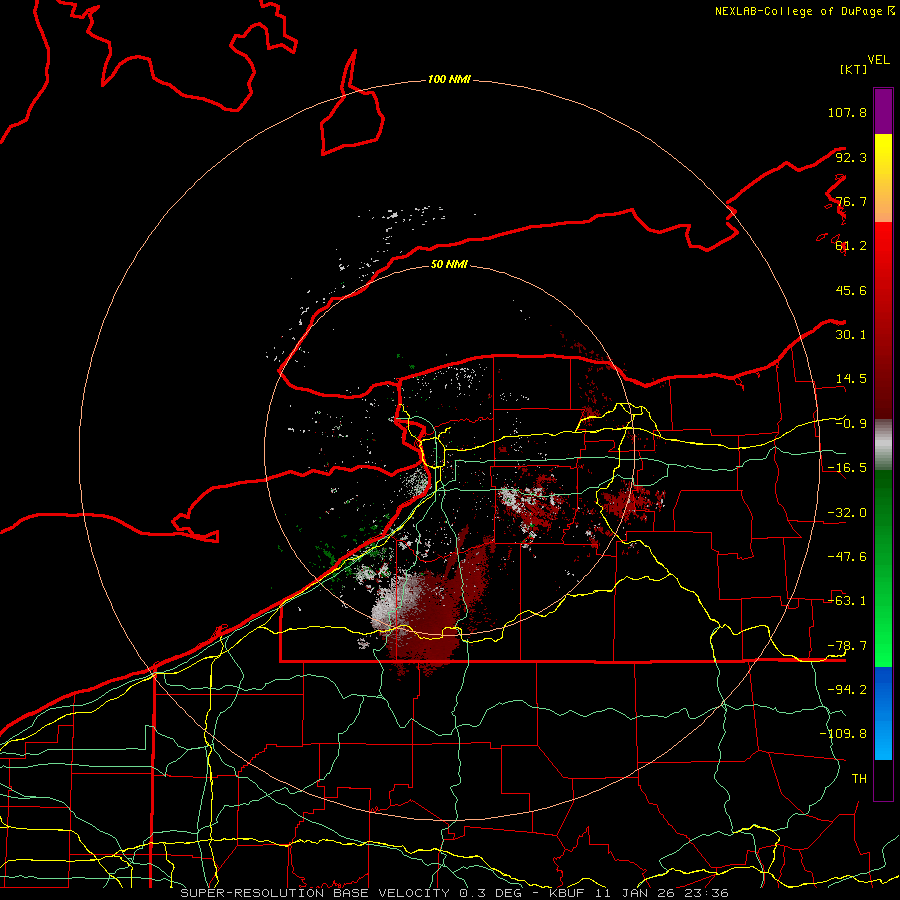Select the 76.7 scale value
Viewport: 900px width, 900px height.
pos(851,201)
